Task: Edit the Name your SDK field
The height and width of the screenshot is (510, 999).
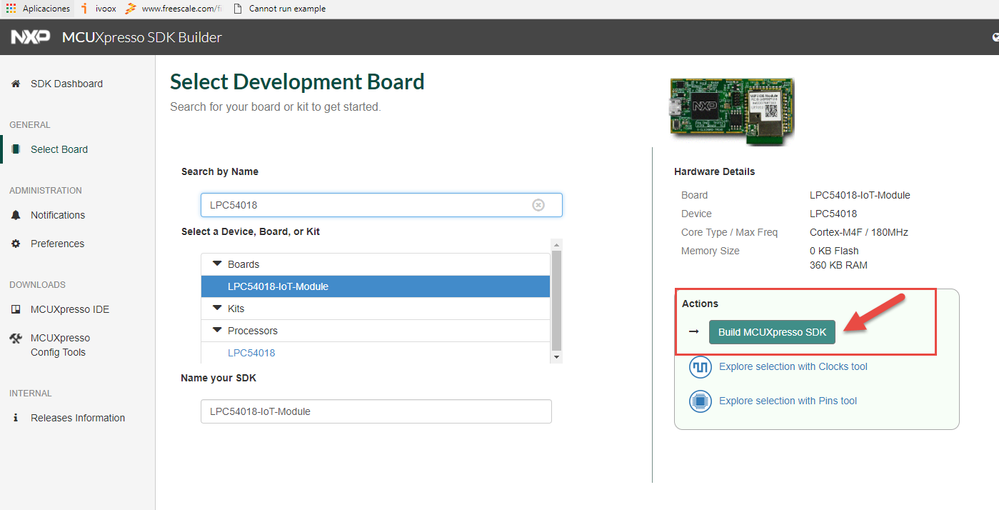Action: point(376,411)
